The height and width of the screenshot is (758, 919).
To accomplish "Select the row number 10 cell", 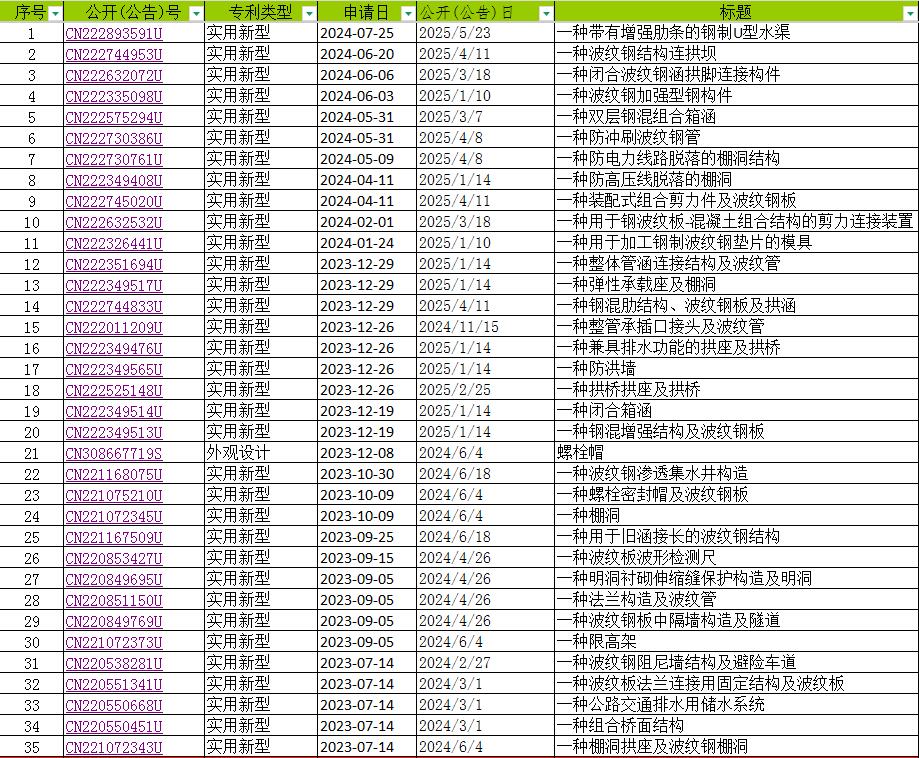I will (x=28, y=222).
